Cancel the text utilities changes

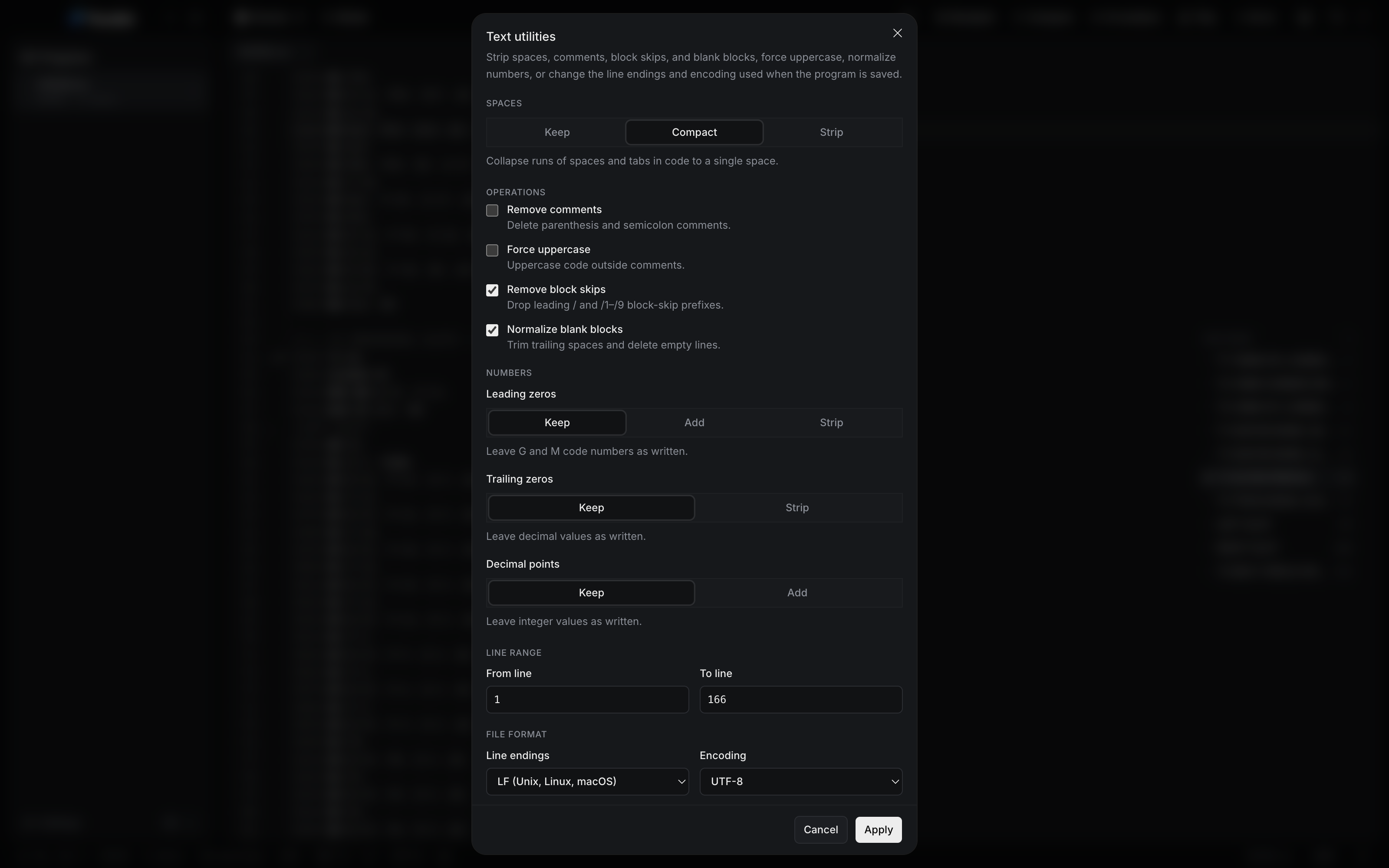pyautogui.click(x=820, y=829)
